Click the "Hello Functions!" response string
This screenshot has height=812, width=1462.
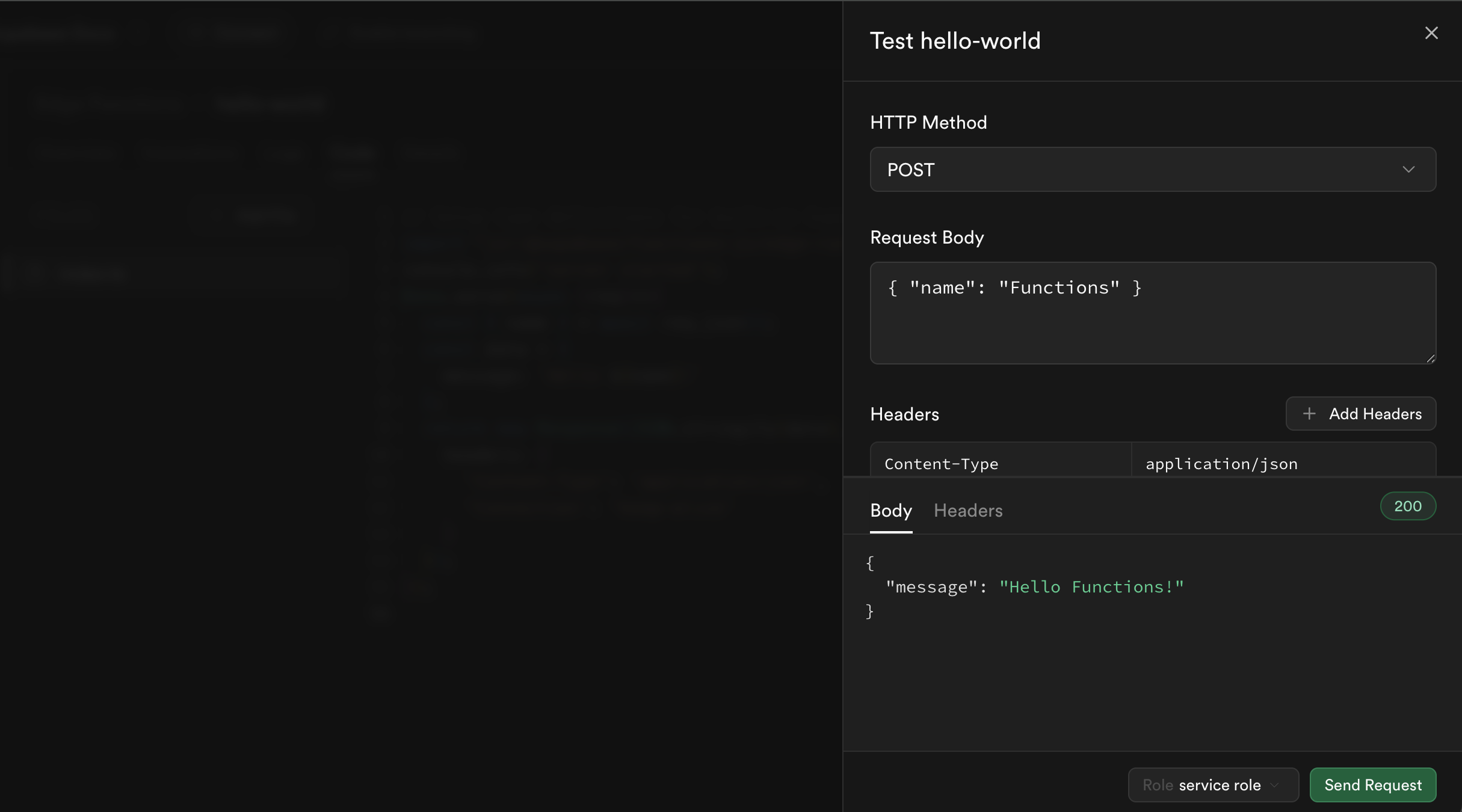(1091, 587)
